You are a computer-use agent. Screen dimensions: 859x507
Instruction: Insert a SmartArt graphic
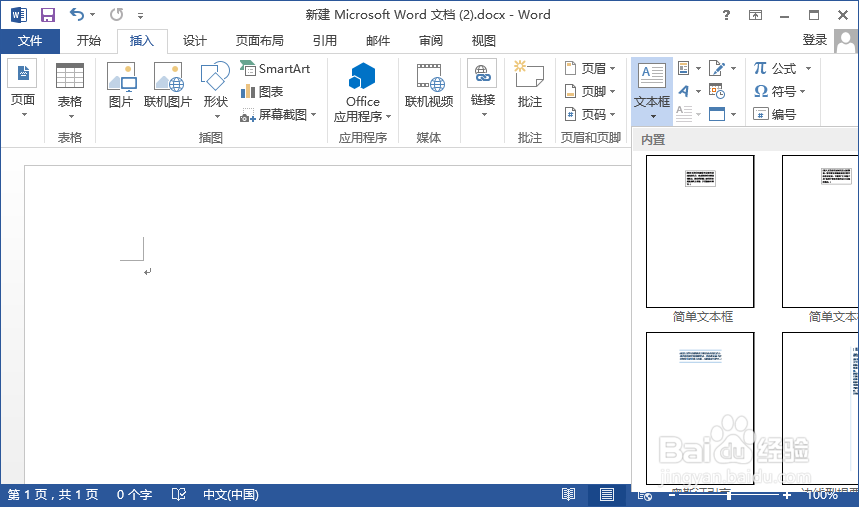275,69
